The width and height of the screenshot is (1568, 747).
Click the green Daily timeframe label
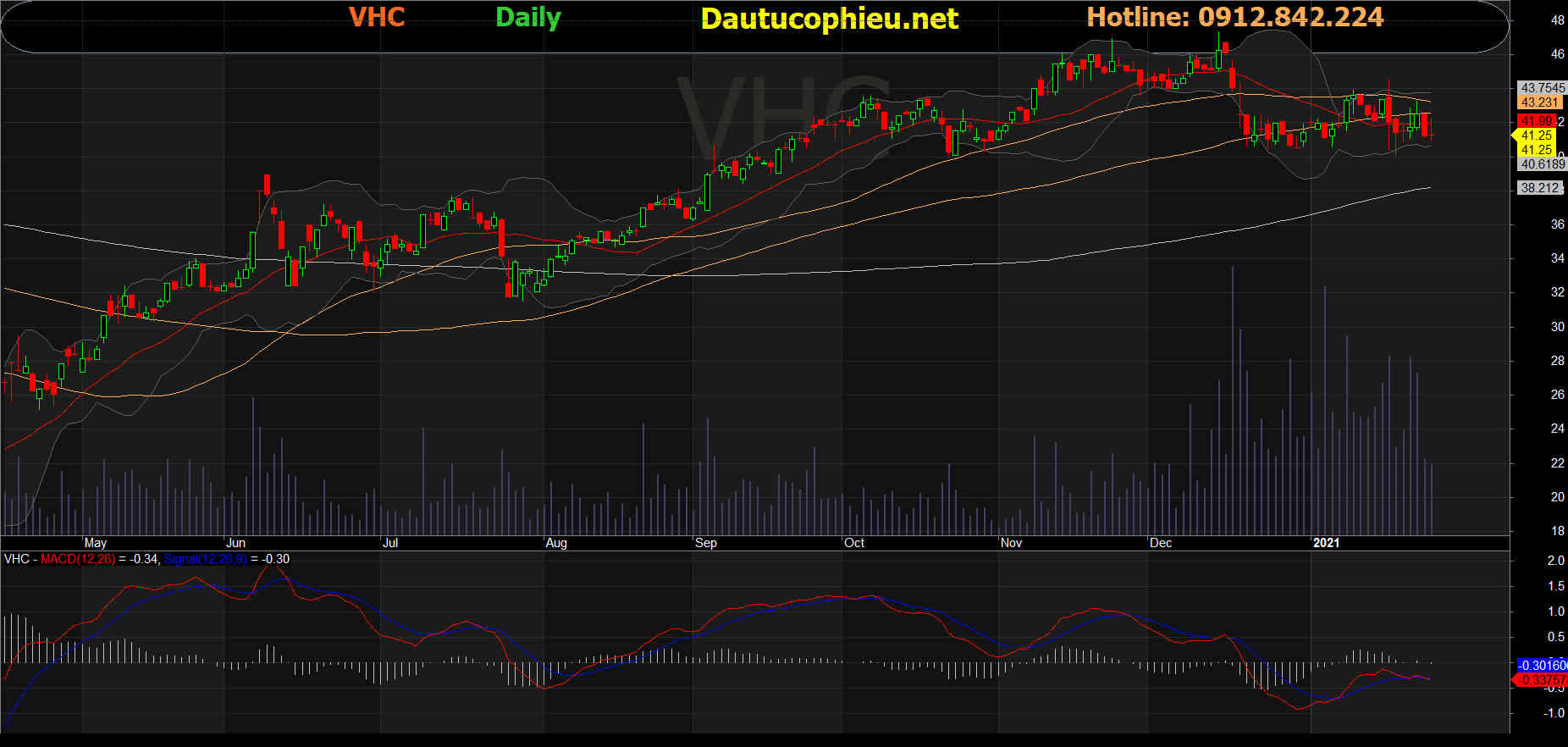pyautogui.click(x=528, y=18)
